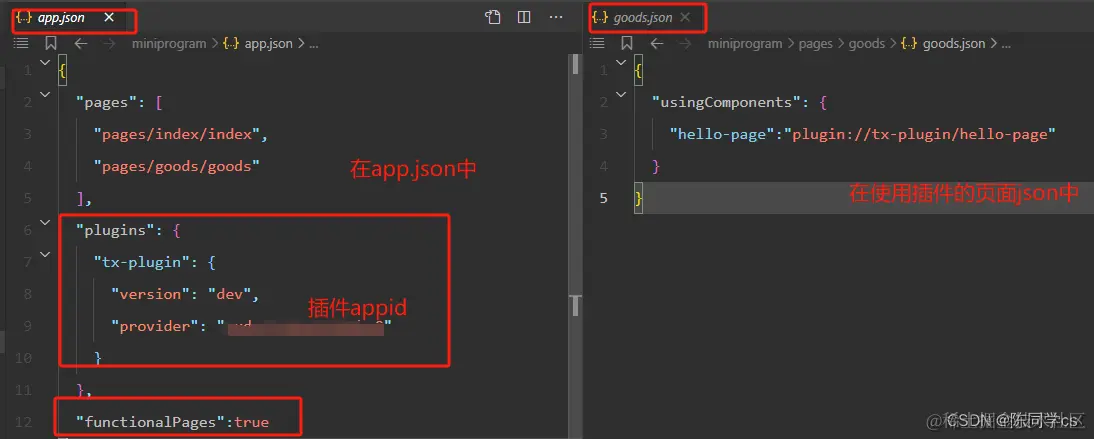Viewport: 1094px width, 439px height.
Task: Click the "version" key
Action: click(151, 295)
